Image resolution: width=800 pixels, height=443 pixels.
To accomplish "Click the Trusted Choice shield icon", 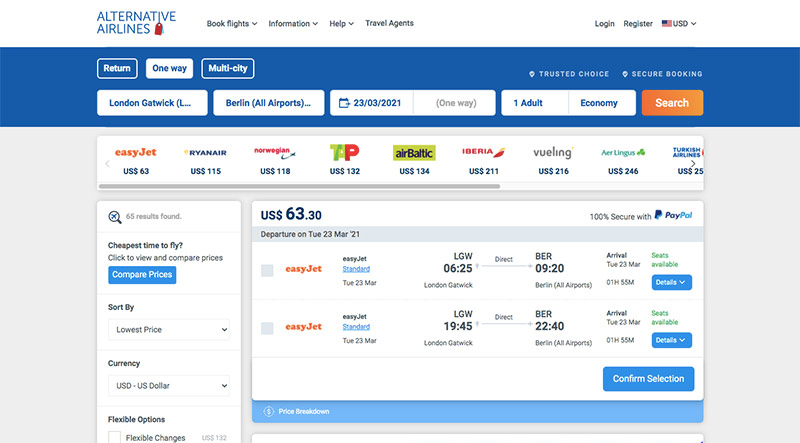I will pos(532,74).
